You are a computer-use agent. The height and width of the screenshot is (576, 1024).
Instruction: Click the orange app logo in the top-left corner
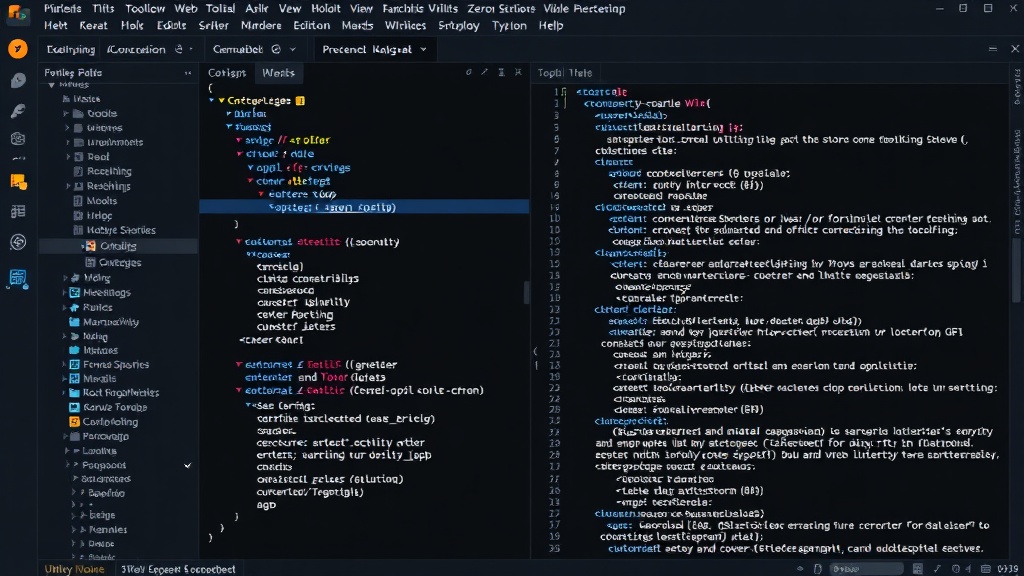click(17, 13)
